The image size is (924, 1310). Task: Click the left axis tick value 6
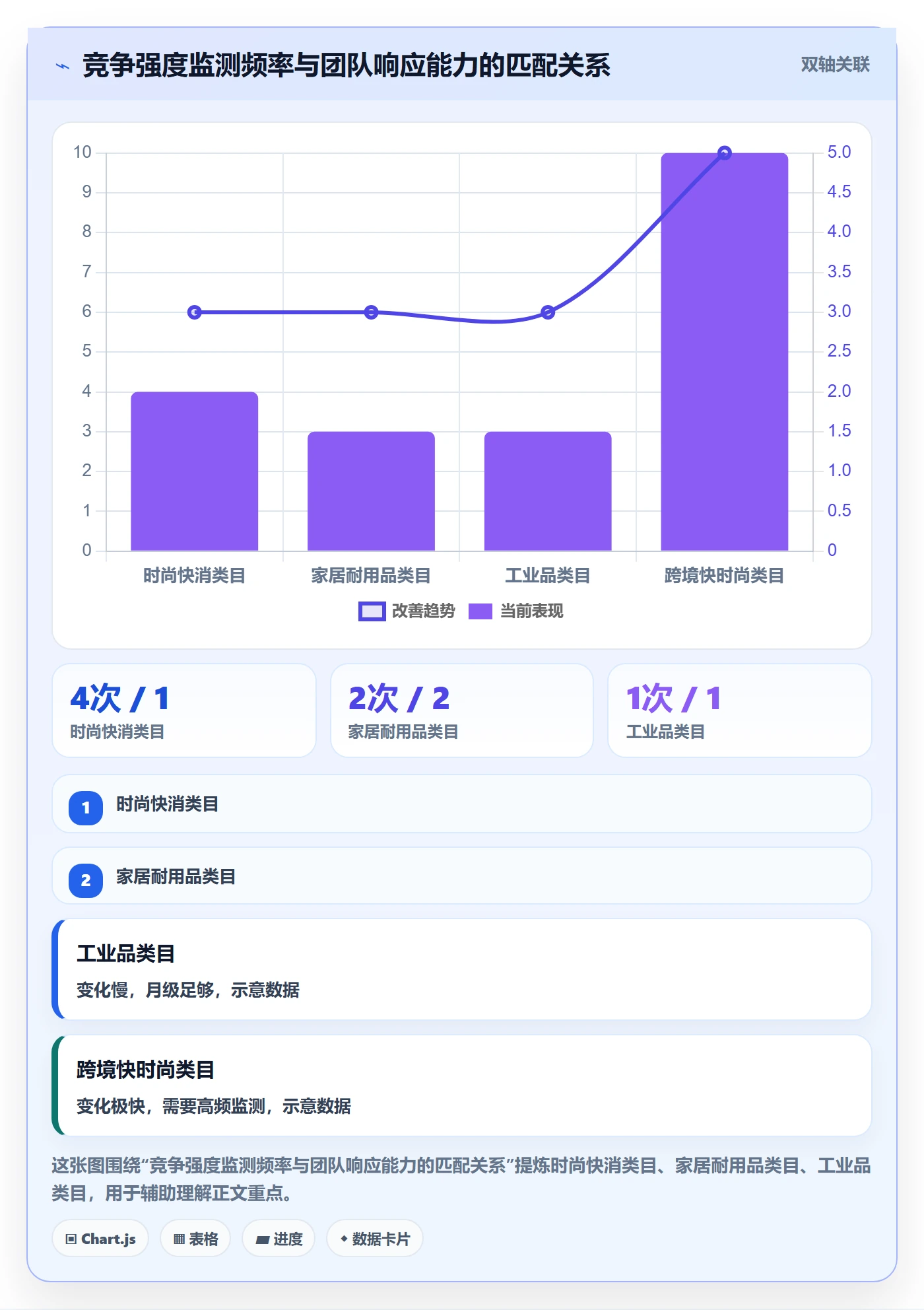(86, 312)
